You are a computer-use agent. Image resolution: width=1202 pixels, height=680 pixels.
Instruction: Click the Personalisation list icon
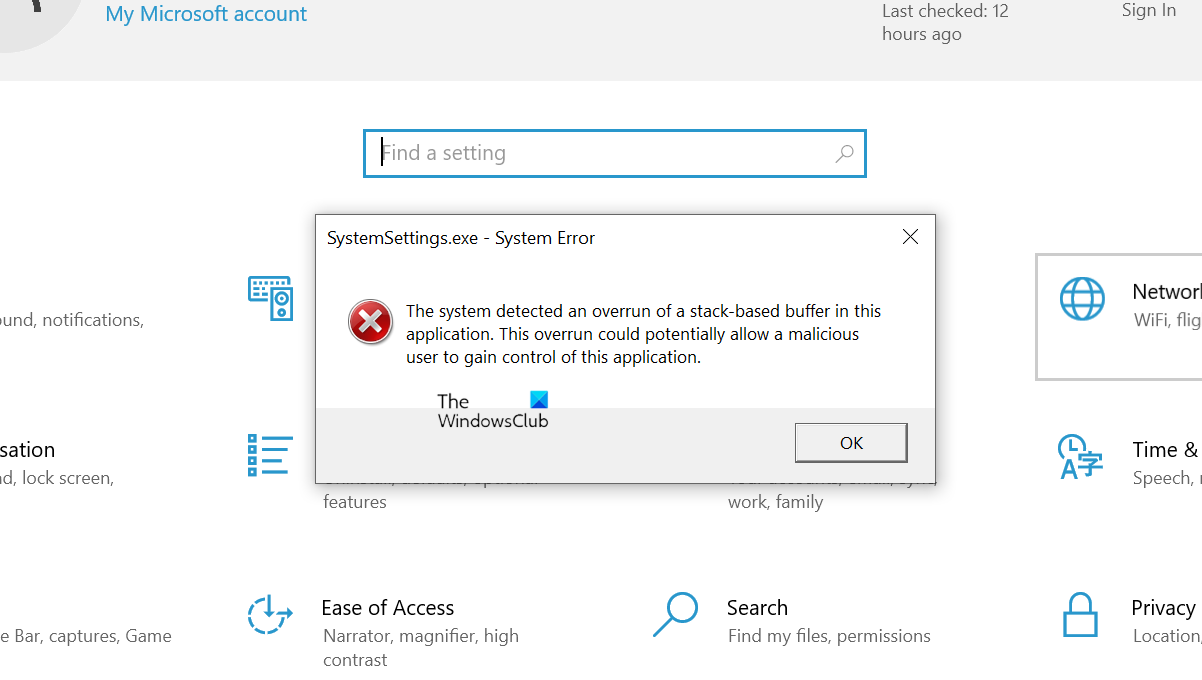click(x=268, y=455)
